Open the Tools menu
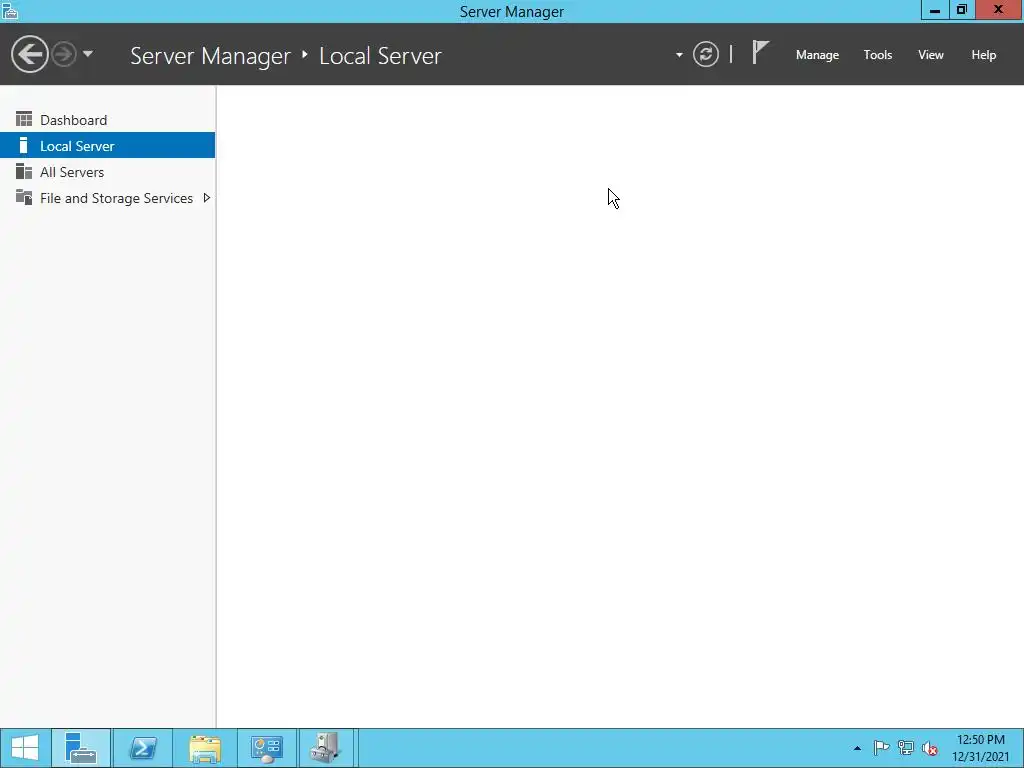The width and height of the screenshot is (1024, 768). click(x=877, y=55)
